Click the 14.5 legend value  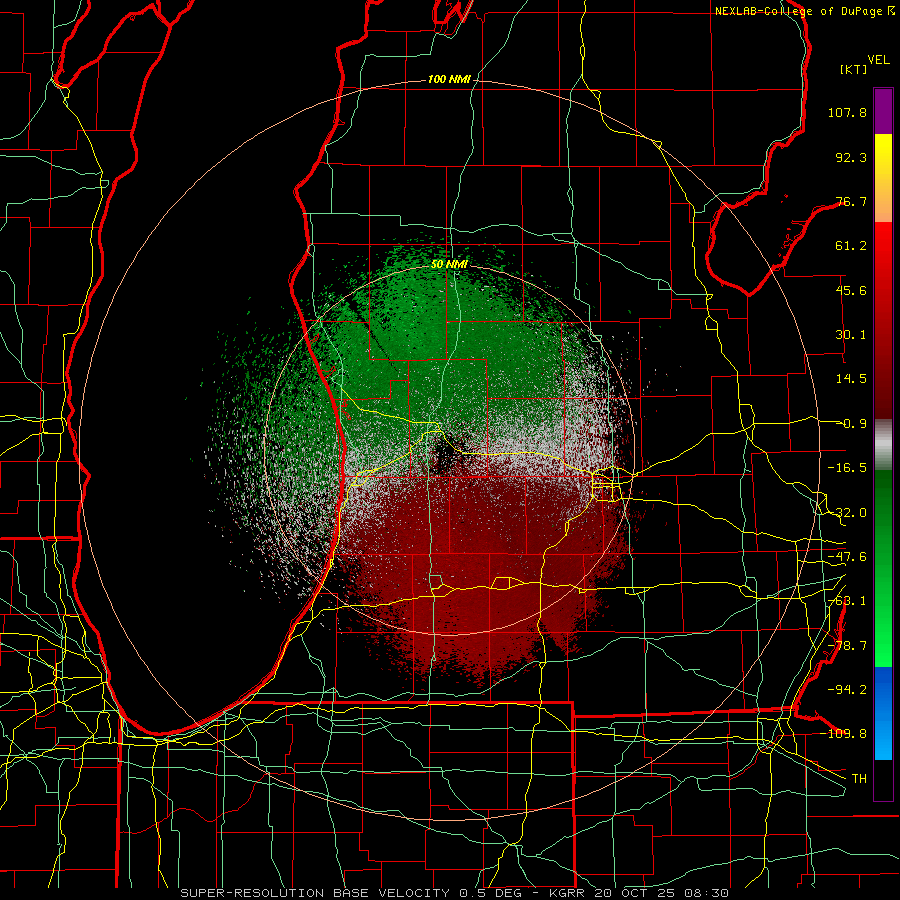point(851,379)
